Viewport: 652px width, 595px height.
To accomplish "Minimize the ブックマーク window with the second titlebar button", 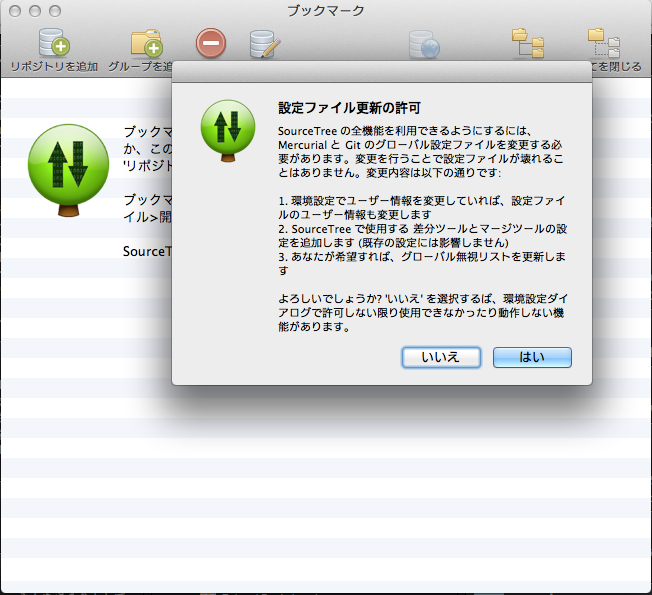I will pos(35,11).
